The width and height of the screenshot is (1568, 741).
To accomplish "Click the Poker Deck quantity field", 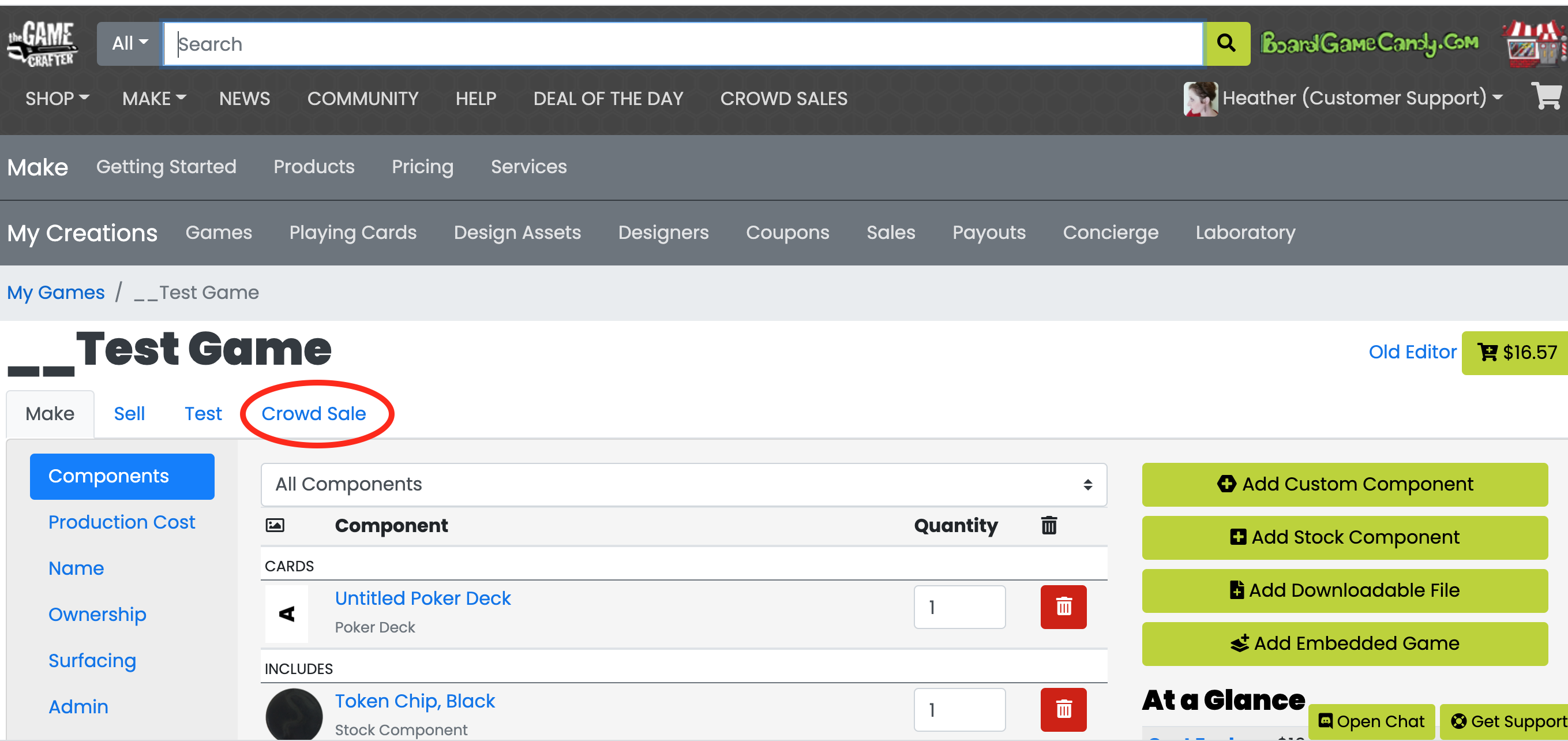I will click(x=959, y=607).
